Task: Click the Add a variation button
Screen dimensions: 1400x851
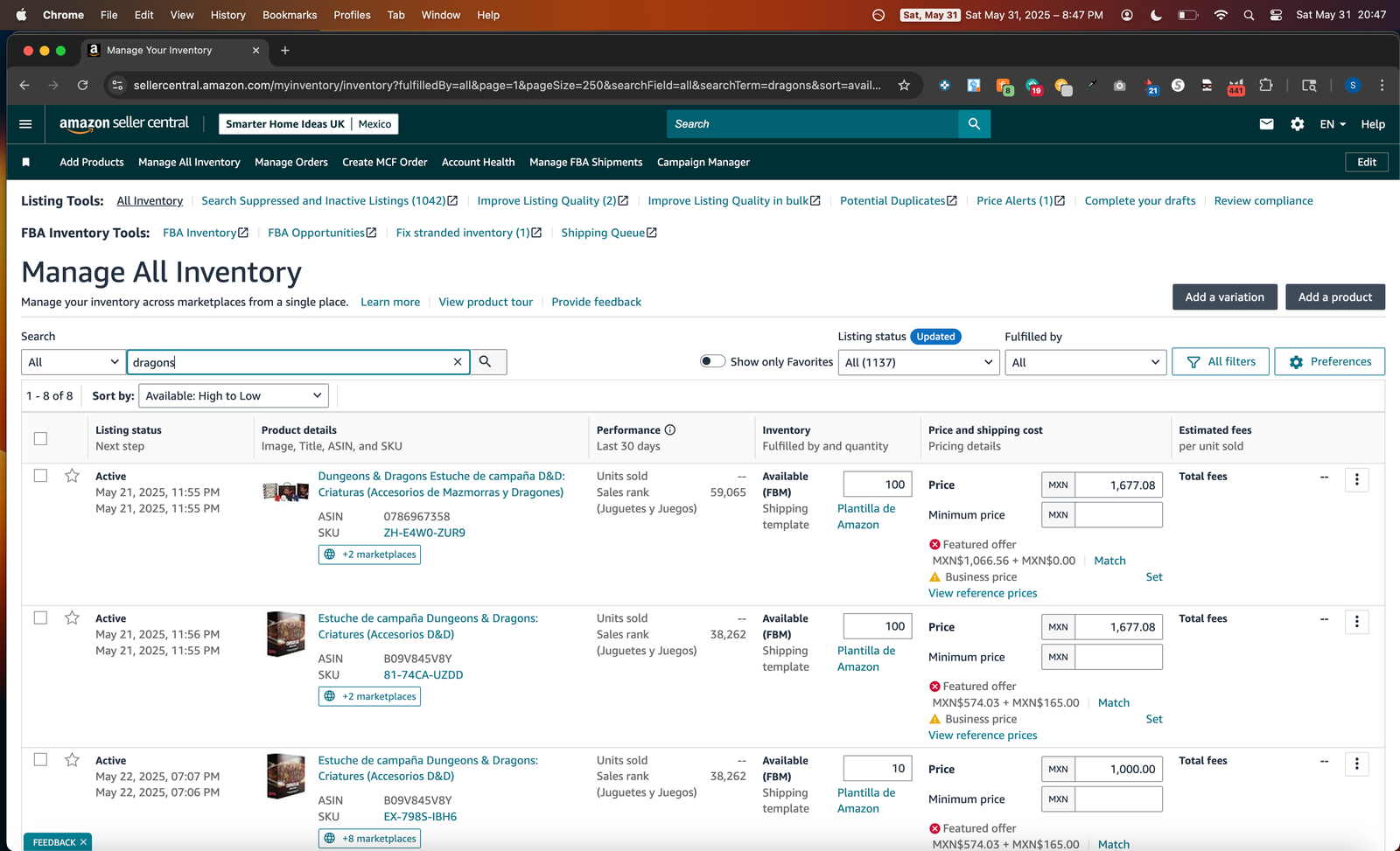Action: click(x=1224, y=297)
